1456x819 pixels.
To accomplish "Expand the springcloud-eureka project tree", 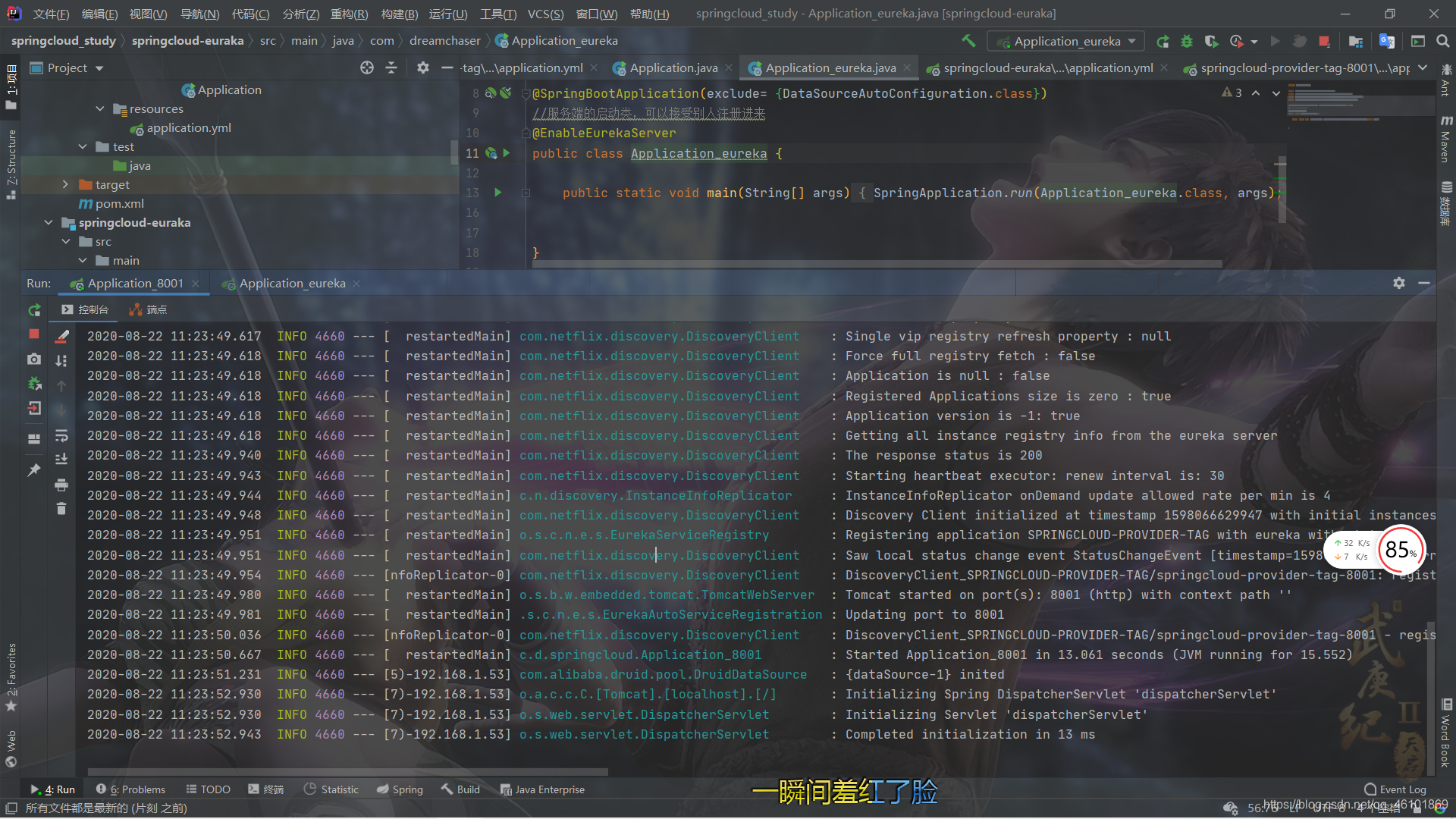I will pos(50,222).
